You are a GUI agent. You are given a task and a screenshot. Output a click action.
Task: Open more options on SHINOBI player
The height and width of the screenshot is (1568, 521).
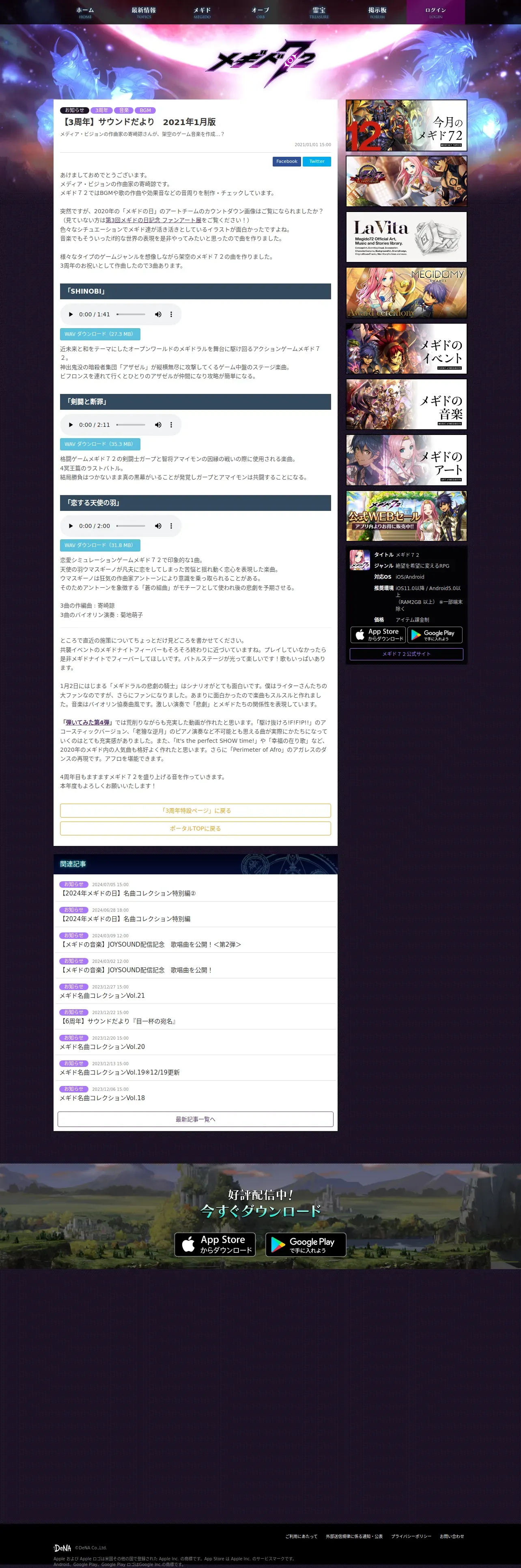(x=171, y=314)
